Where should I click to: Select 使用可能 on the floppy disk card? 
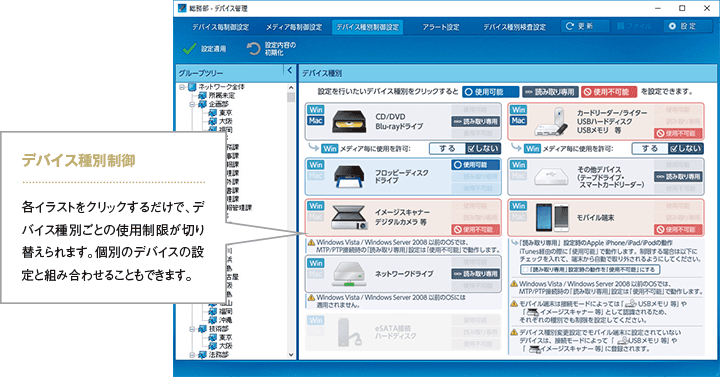pos(476,164)
